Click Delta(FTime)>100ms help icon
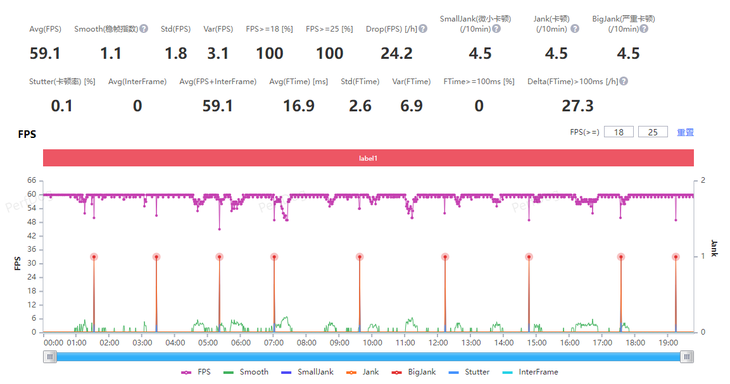730x384 pixels. point(624,81)
